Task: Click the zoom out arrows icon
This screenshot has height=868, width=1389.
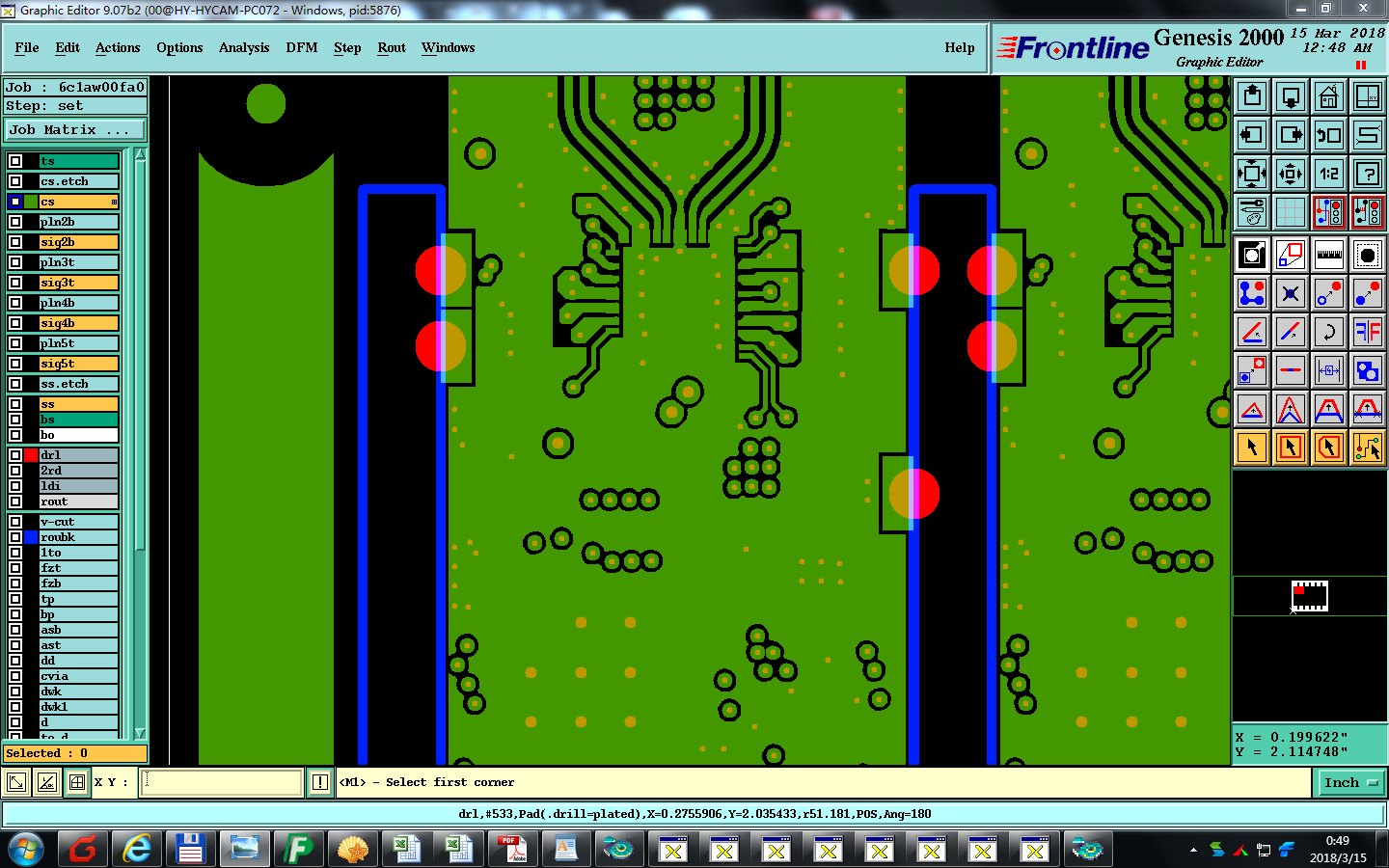Action: pyautogui.click(x=1291, y=174)
